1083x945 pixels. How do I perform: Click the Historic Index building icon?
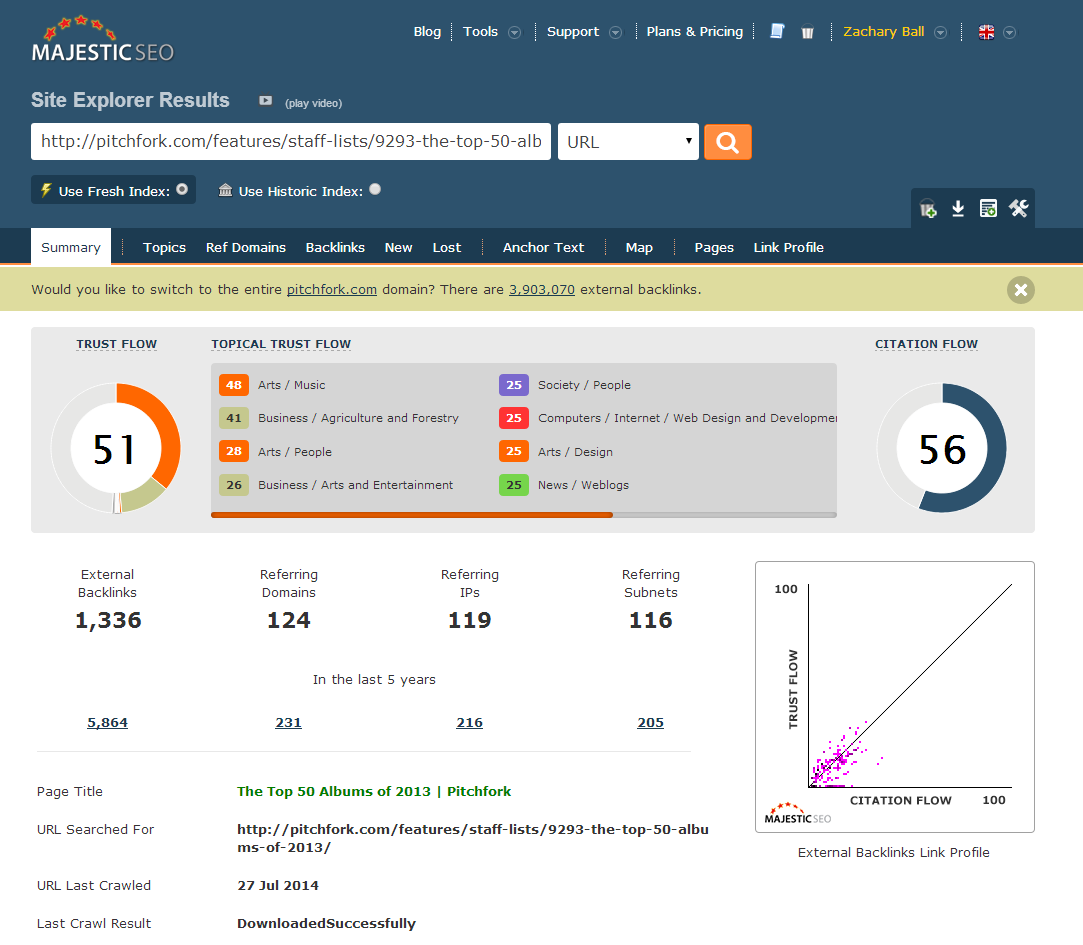pyautogui.click(x=225, y=190)
